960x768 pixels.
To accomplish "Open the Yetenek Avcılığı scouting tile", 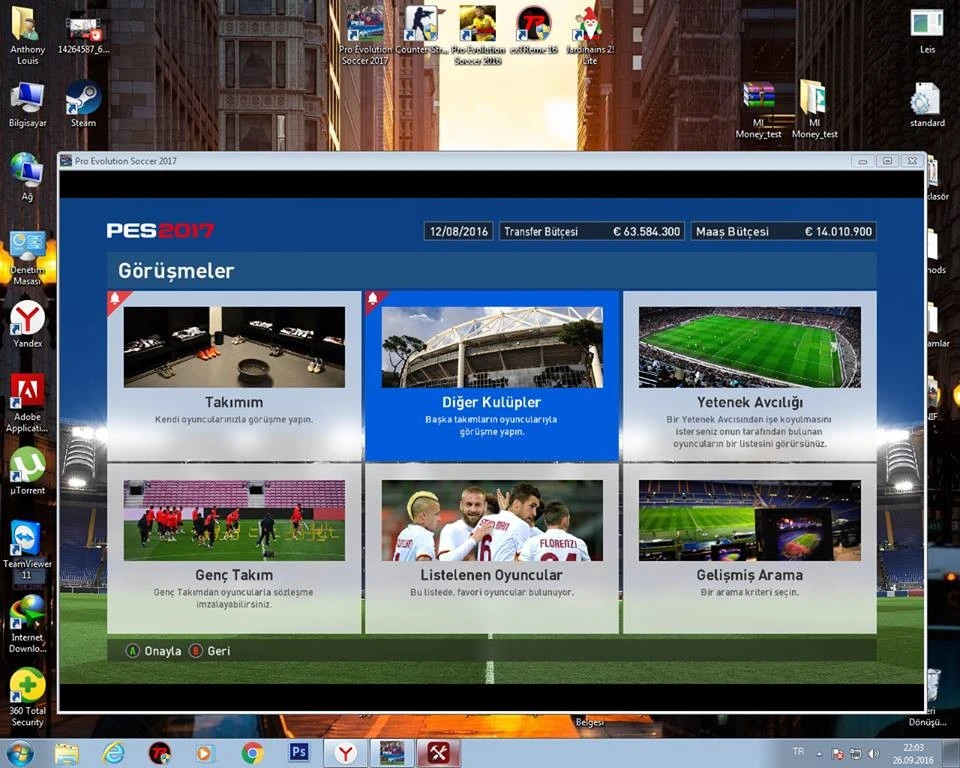I will 749,375.
